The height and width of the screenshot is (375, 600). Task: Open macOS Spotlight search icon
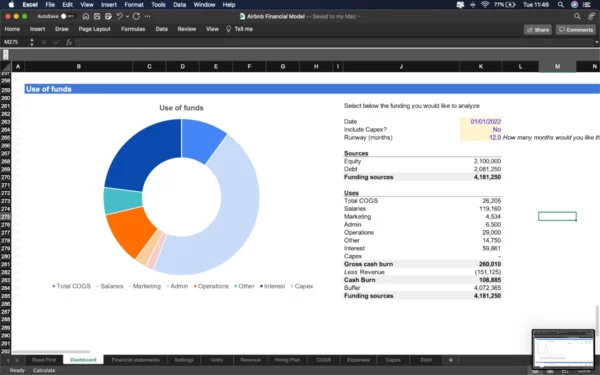(561, 5)
